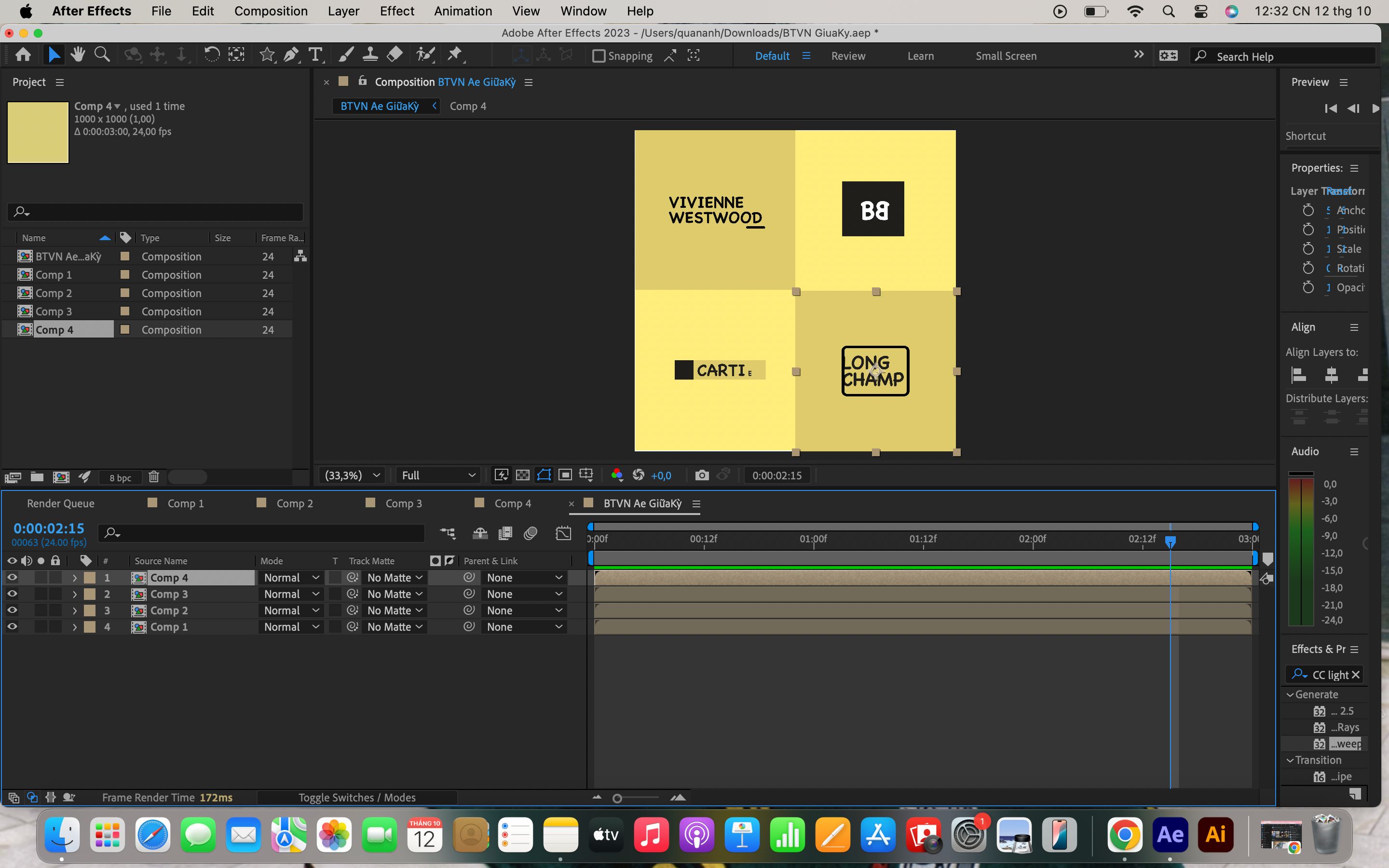Viewport: 1389px width, 868px height.
Task: Select the Pen tool
Action: point(291,55)
